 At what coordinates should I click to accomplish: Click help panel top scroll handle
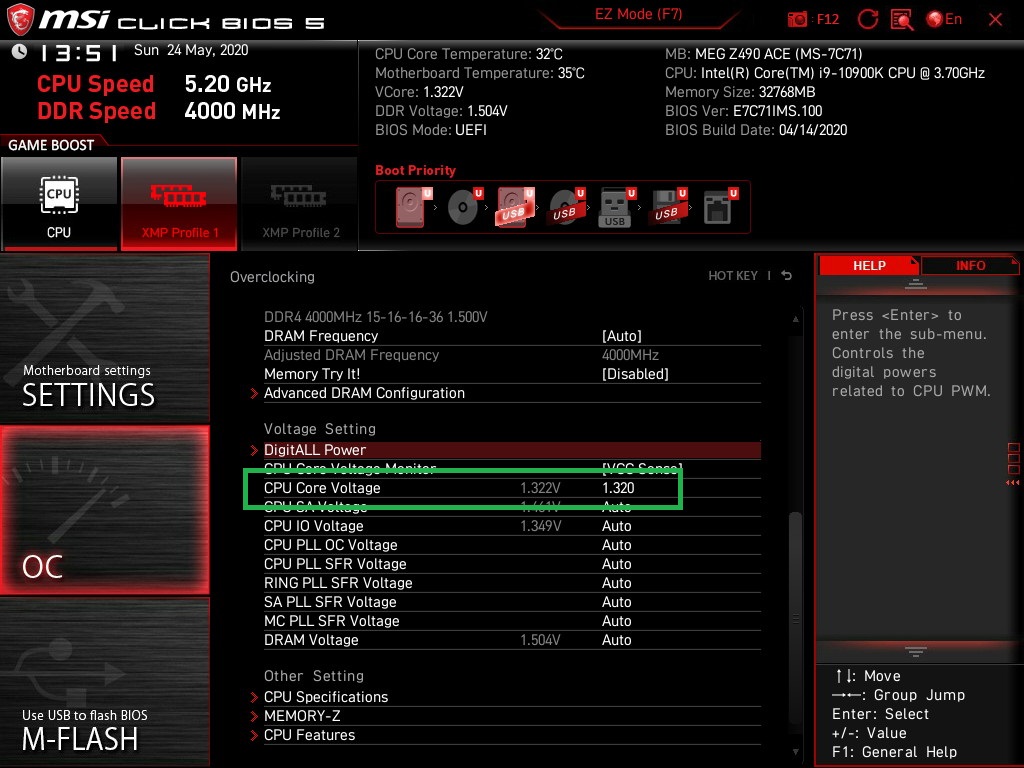click(916, 283)
